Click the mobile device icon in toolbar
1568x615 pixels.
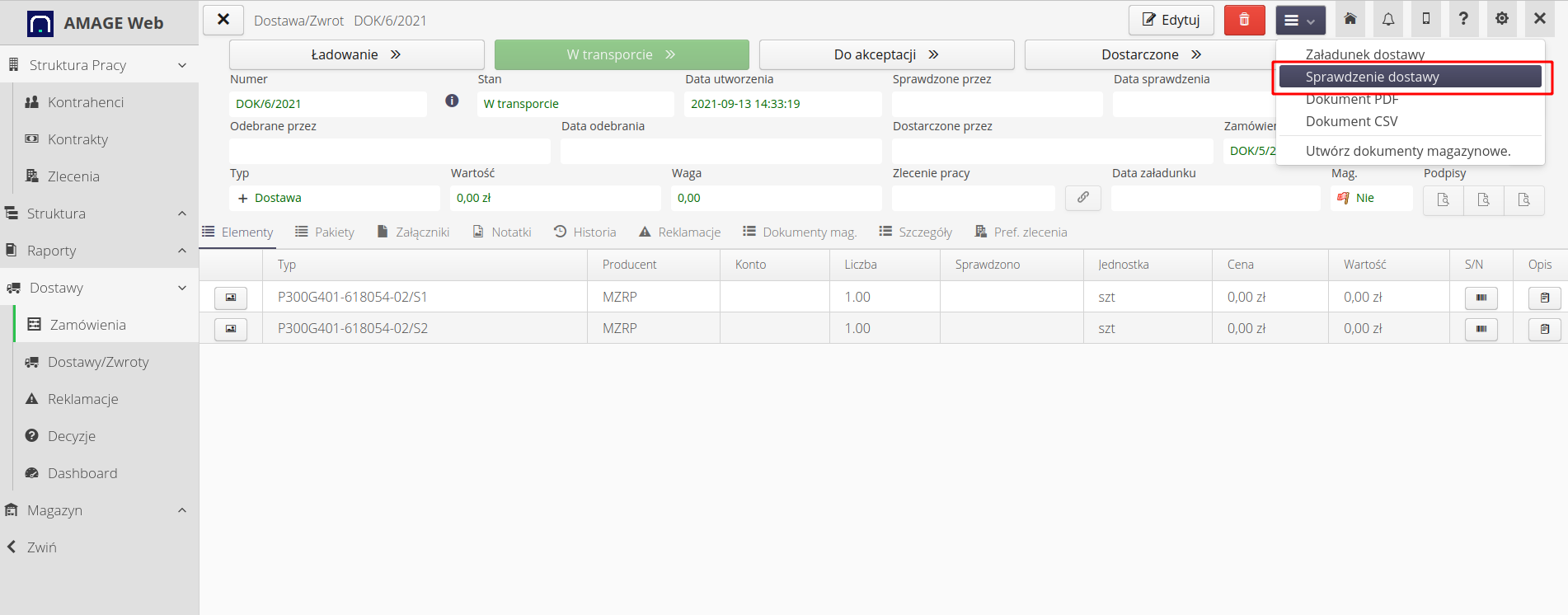[x=1426, y=19]
